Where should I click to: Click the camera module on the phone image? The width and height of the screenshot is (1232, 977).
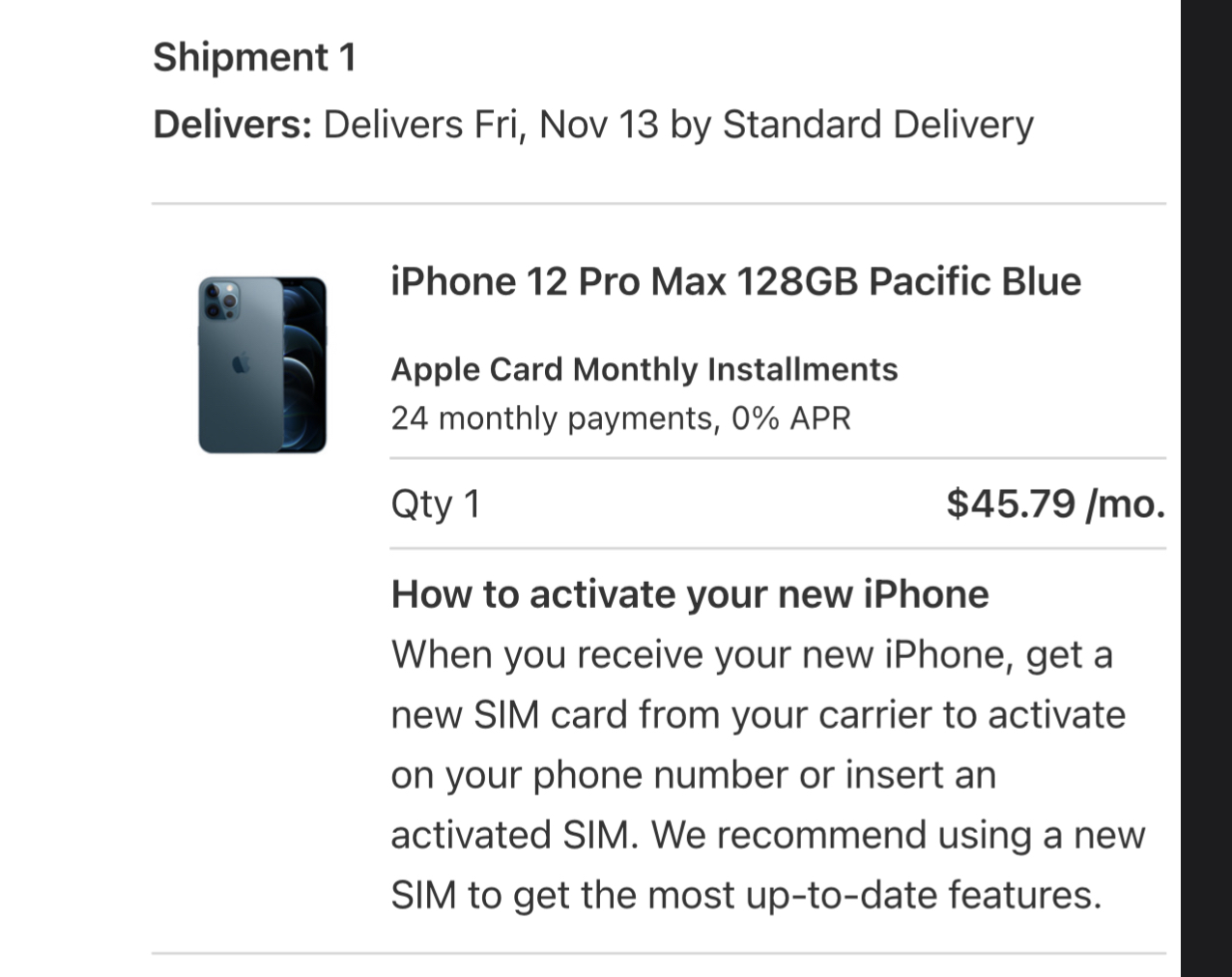click(x=221, y=302)
